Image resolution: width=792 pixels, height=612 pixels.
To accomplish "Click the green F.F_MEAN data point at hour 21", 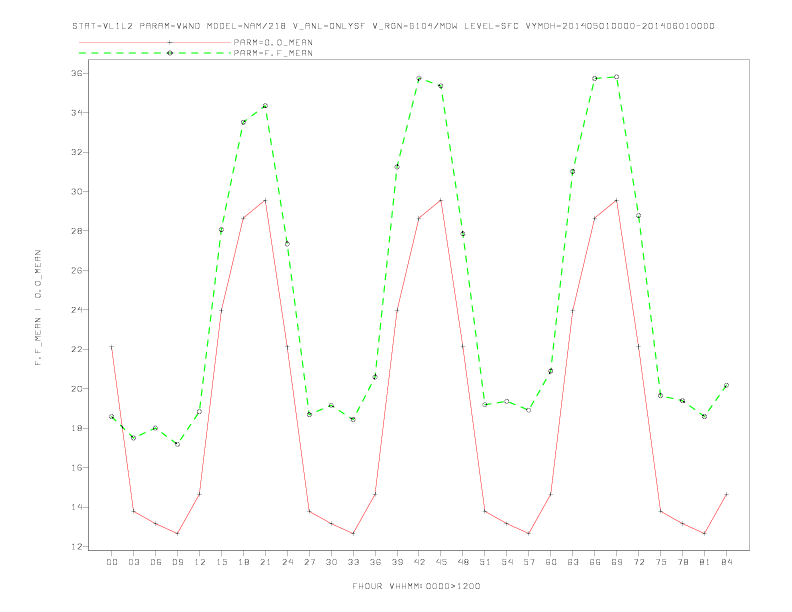I will 265,106.
